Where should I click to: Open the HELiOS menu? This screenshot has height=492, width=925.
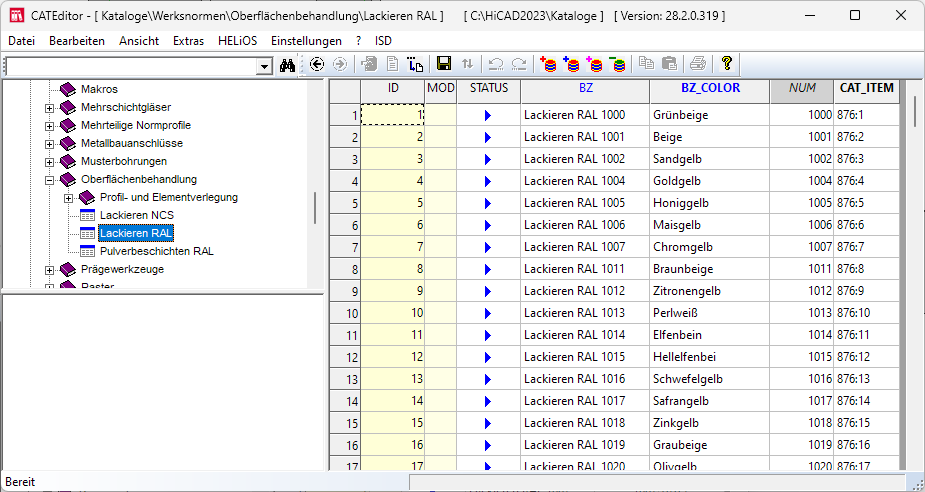tap(237, 41)
